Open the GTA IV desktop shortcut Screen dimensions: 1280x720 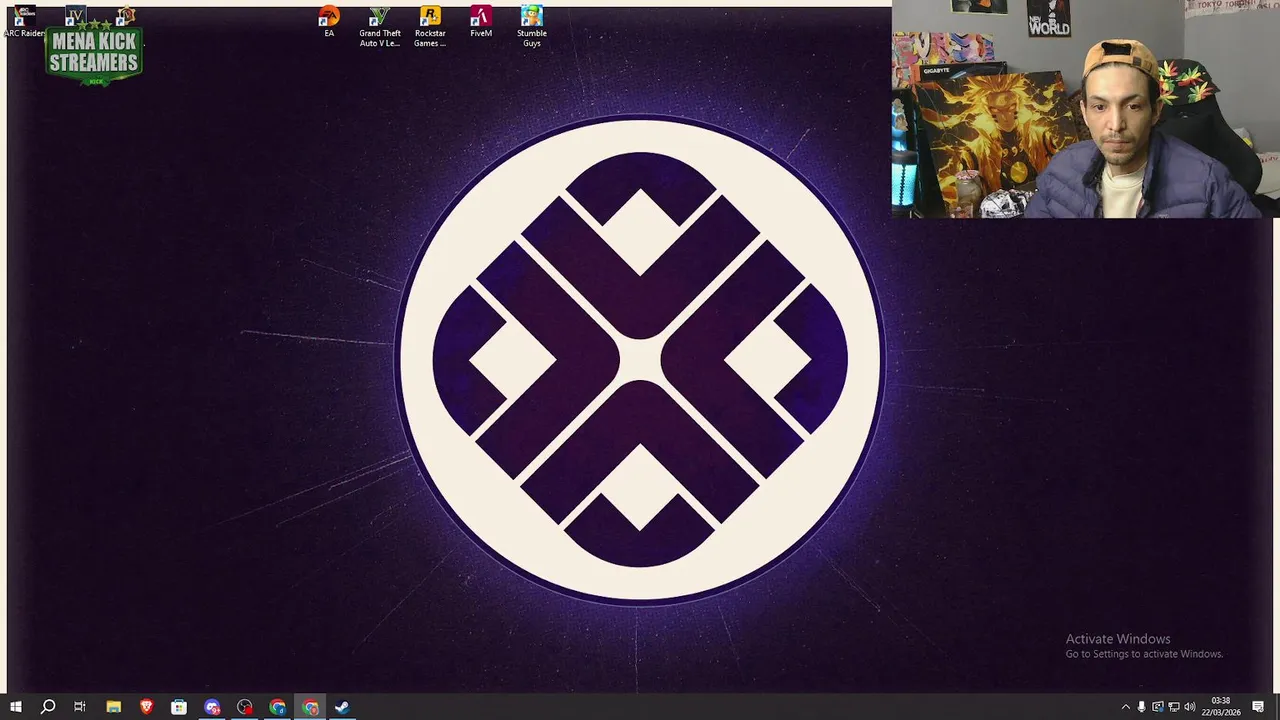point(75,15)
